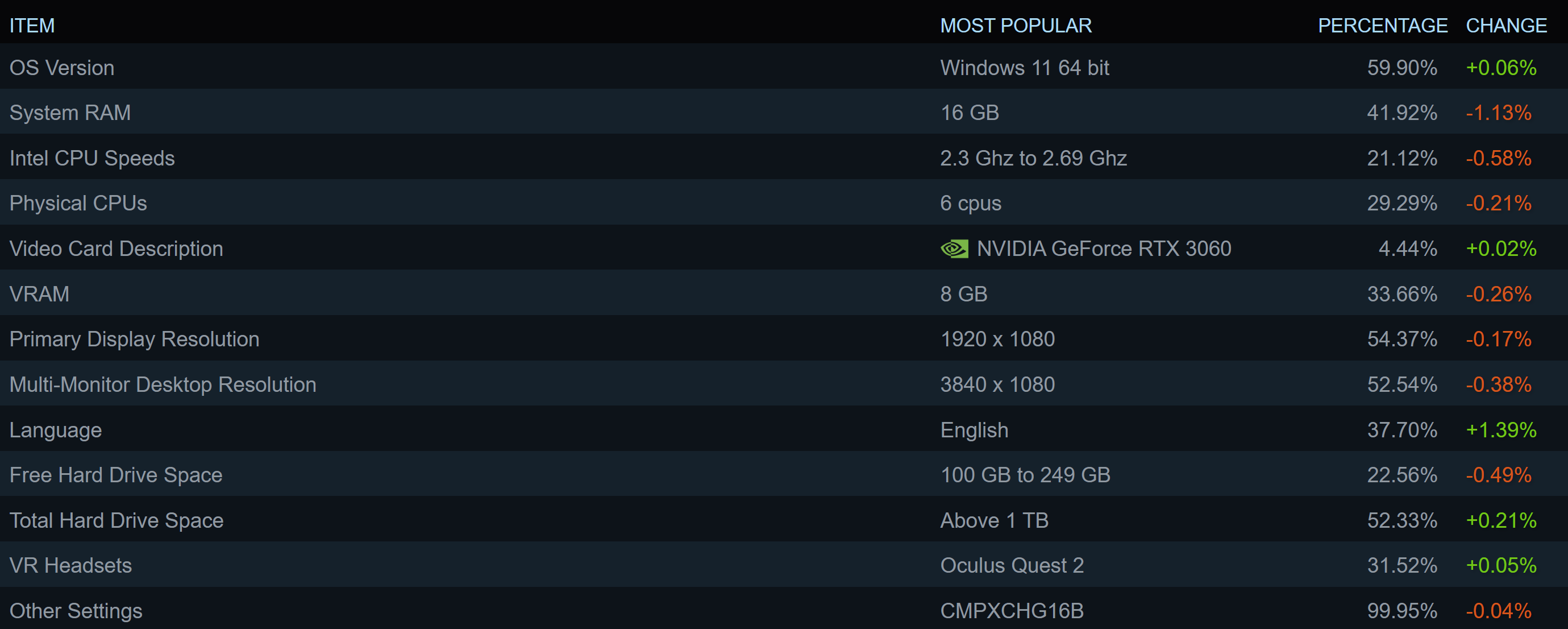1568x629 pixels.
Task: Expand the Language survey row
Action: [x=55, y=430]
